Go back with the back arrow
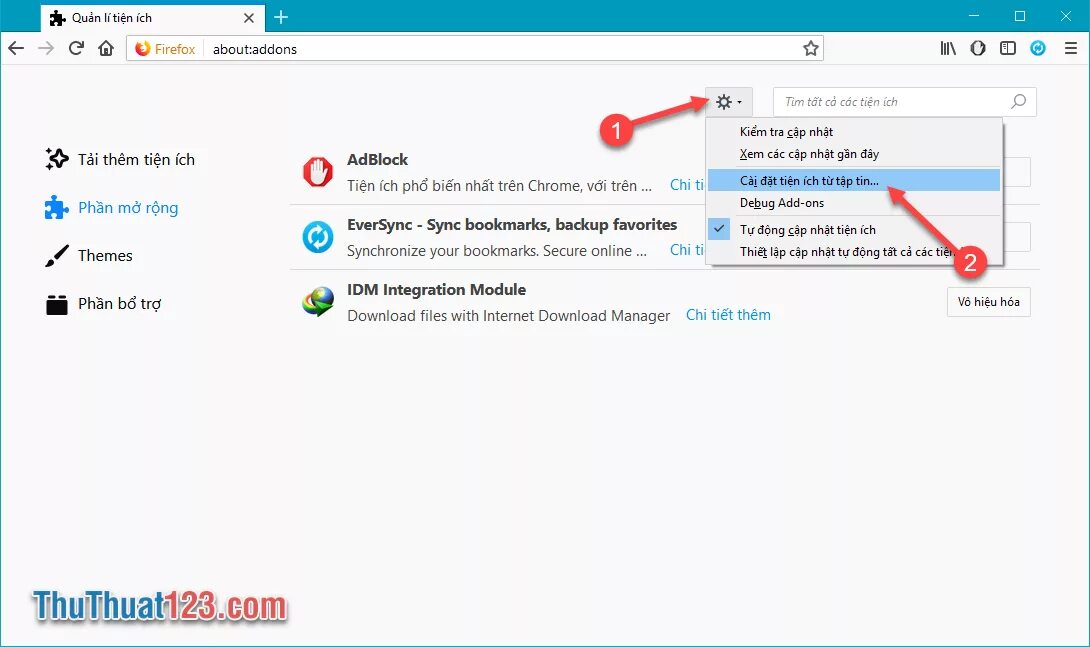Screen dimensions: 1090x647 [16, 49]
